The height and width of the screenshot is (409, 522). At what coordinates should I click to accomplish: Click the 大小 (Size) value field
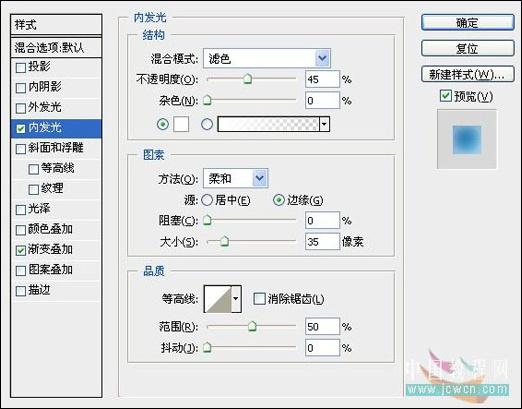pos(322,241)
